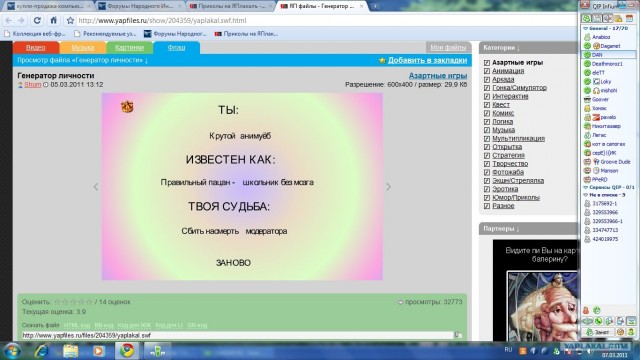Open the Видео site tab
The image size is (640, 360).
click(36, 48)
